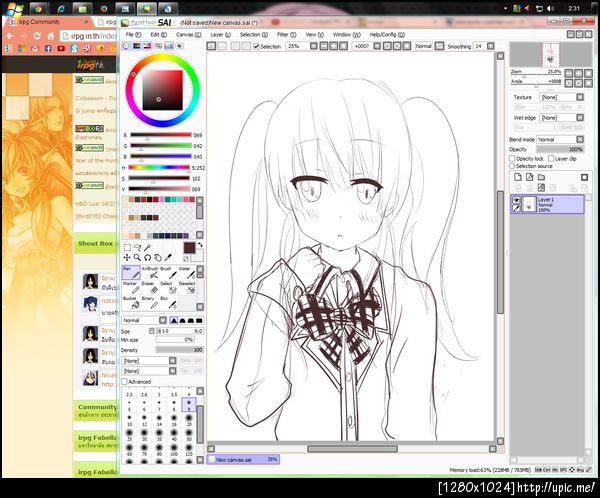This screenshot has width=600, height=498.
Task: Toggle the RGB slider panel button
Action: pos(137,46)
